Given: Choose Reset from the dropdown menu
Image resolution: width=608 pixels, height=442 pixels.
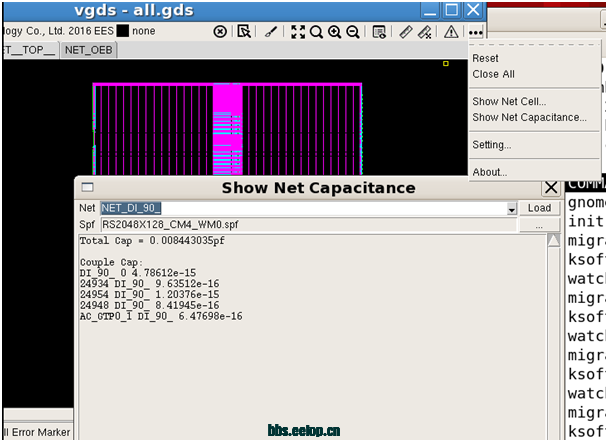Looking at the screenshot, I should 485,59.
